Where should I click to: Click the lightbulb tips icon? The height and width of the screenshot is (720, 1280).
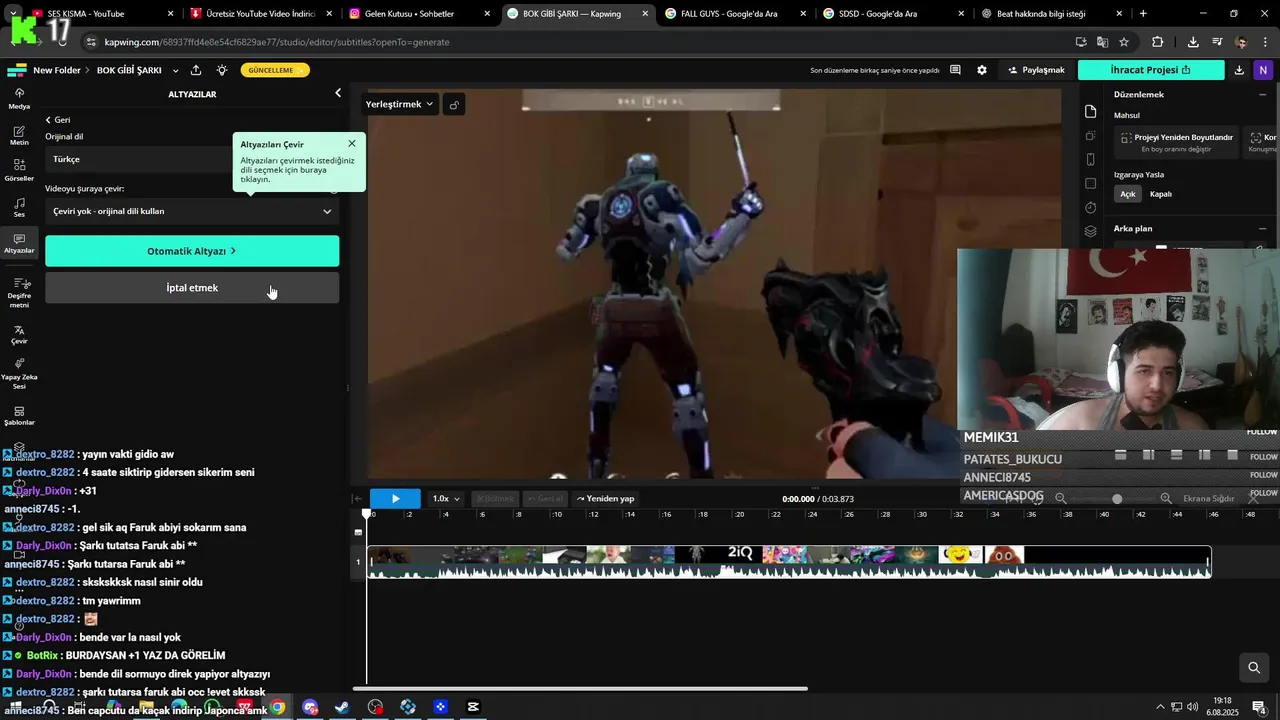pos(222,70)
